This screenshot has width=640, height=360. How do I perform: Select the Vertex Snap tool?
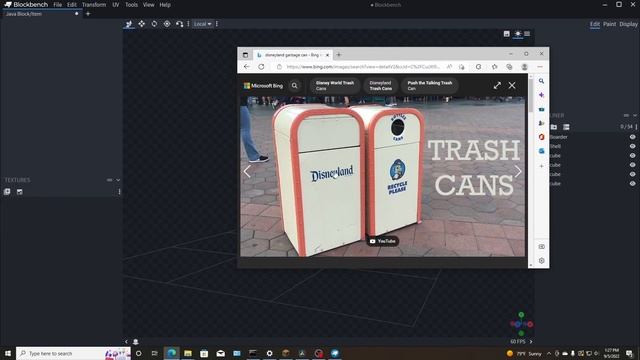[x=180, y=24]
